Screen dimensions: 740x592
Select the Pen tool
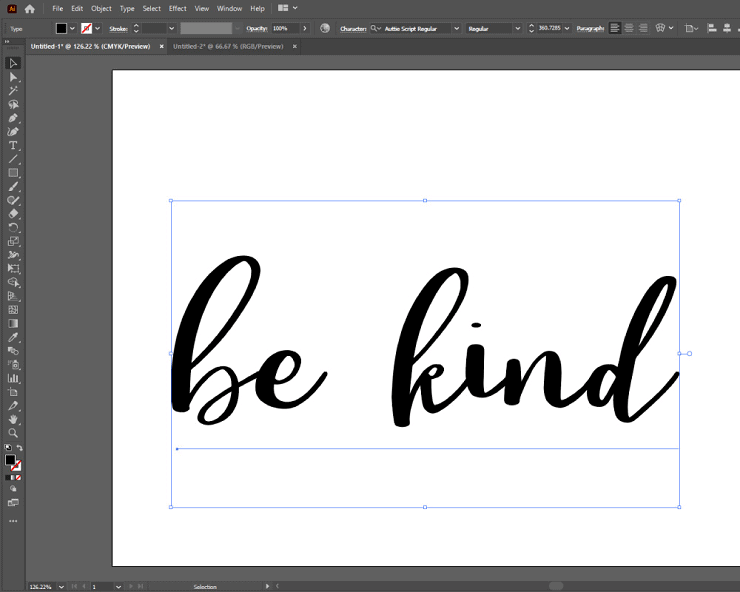coord(13,118)
